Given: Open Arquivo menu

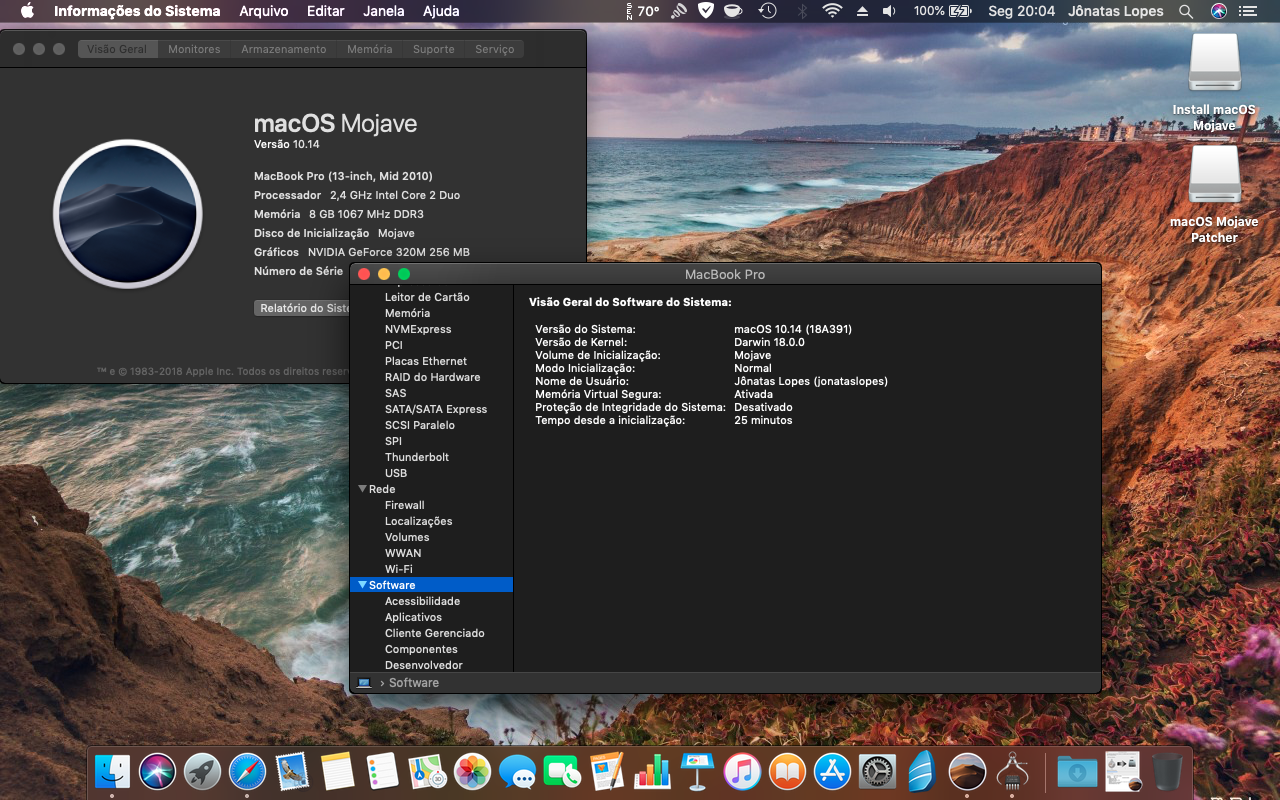Looking at the screenshot, I should pos(264,11).
